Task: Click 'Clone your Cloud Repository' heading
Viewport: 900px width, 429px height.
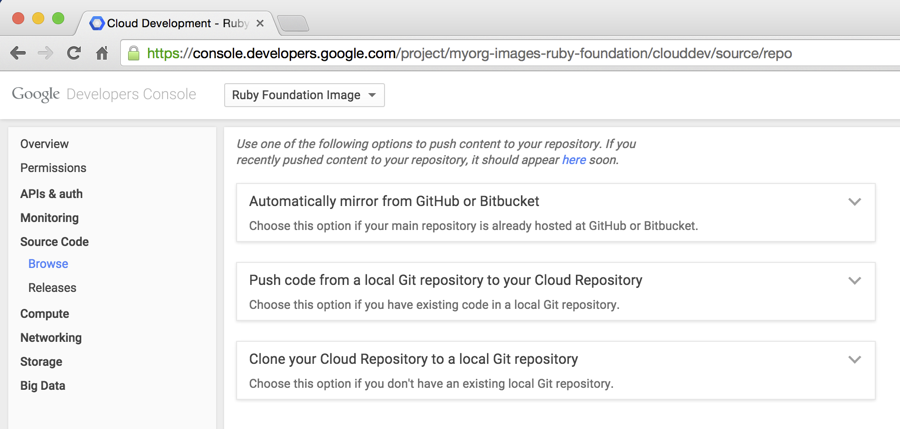Action: coord(413,359)
